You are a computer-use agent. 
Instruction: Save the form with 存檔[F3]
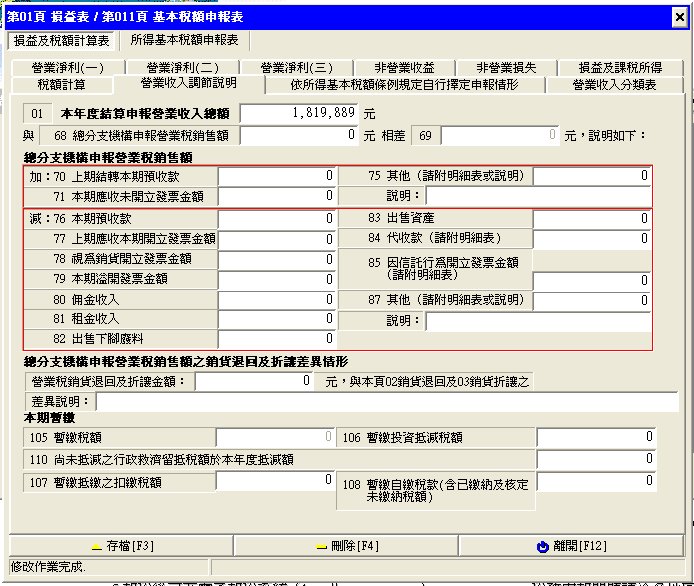click(121, 546)
